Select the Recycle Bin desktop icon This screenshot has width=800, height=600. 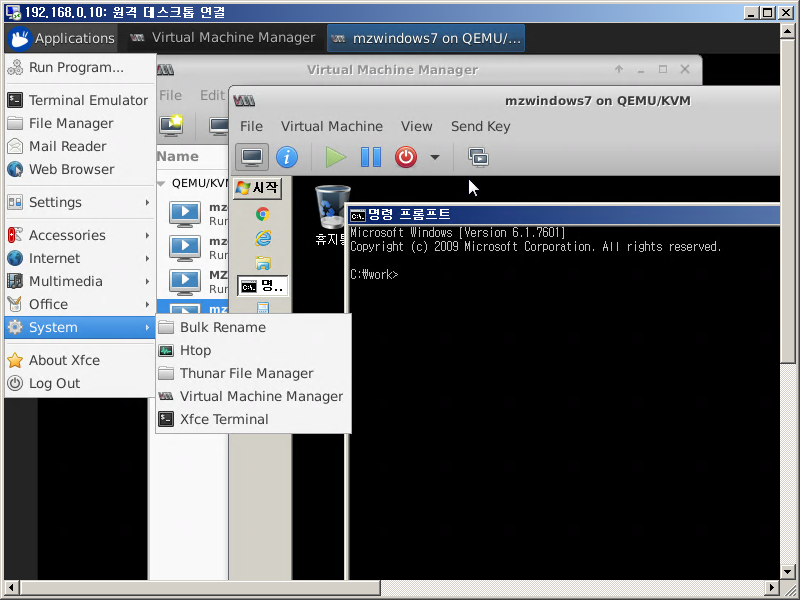(332, 215)
